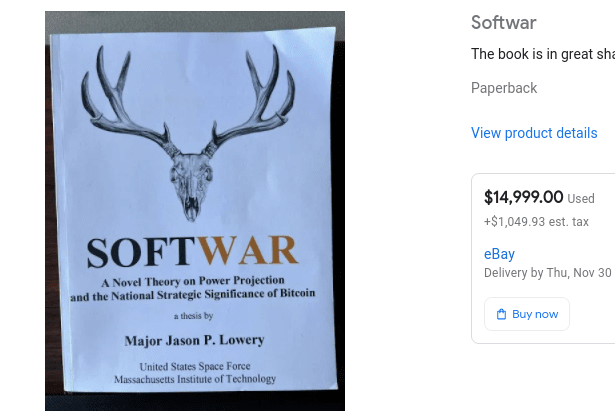The width and height of the screenshot is (615, 419).
Task: Click the +$1,049.93 est. tax text
Action: [536, 222]
